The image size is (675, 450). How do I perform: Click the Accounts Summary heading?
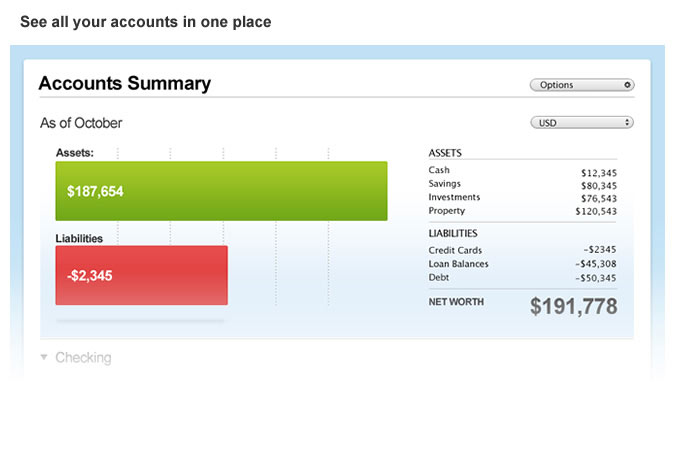(124, 83)
